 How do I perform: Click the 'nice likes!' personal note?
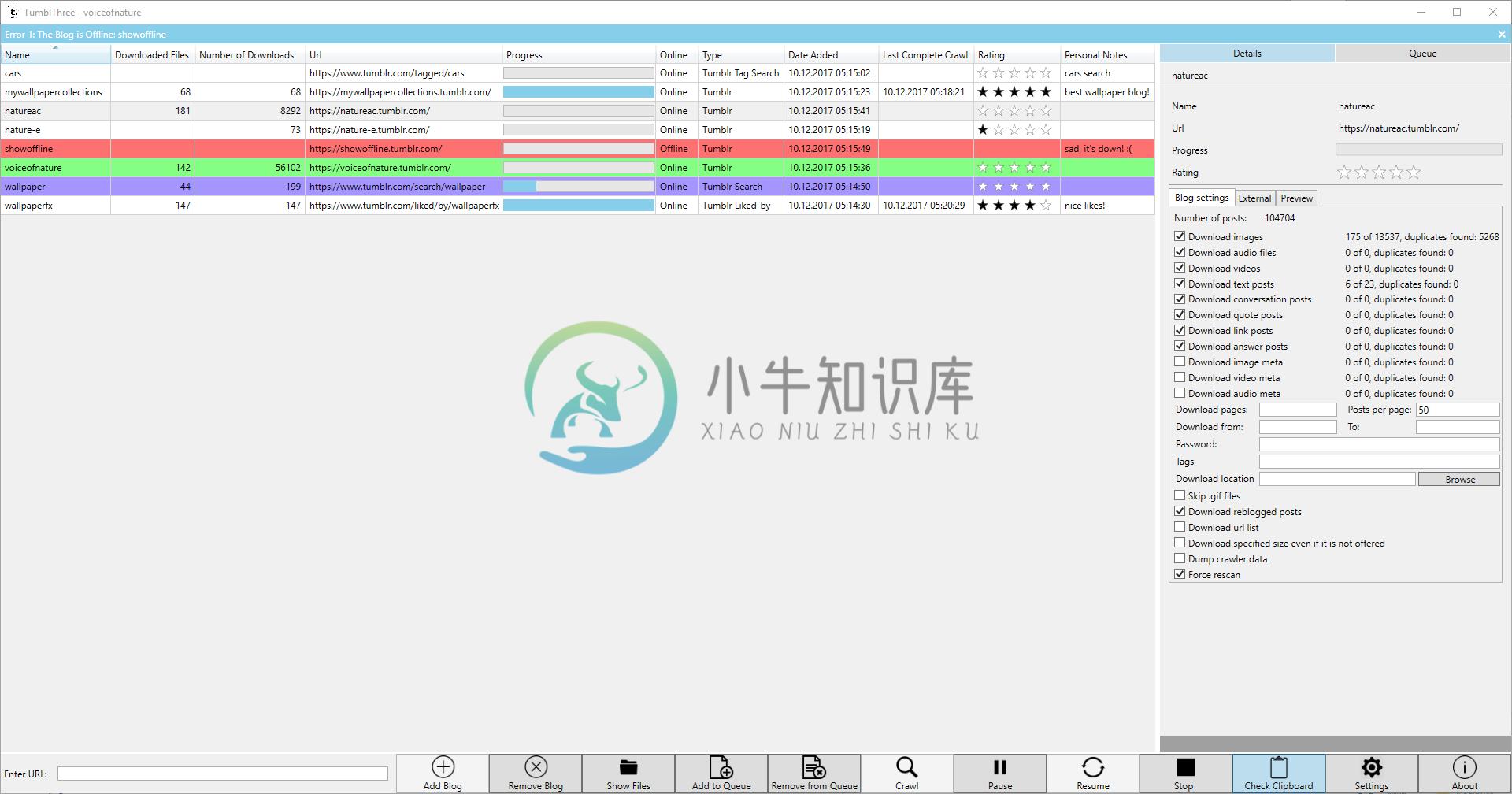click(x=1084, y=206)
